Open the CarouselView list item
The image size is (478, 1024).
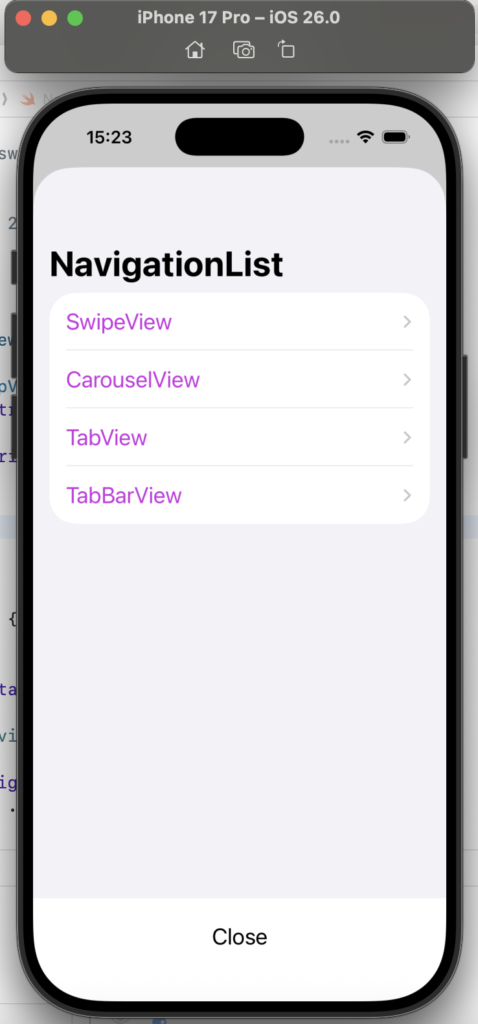(239, 379)
